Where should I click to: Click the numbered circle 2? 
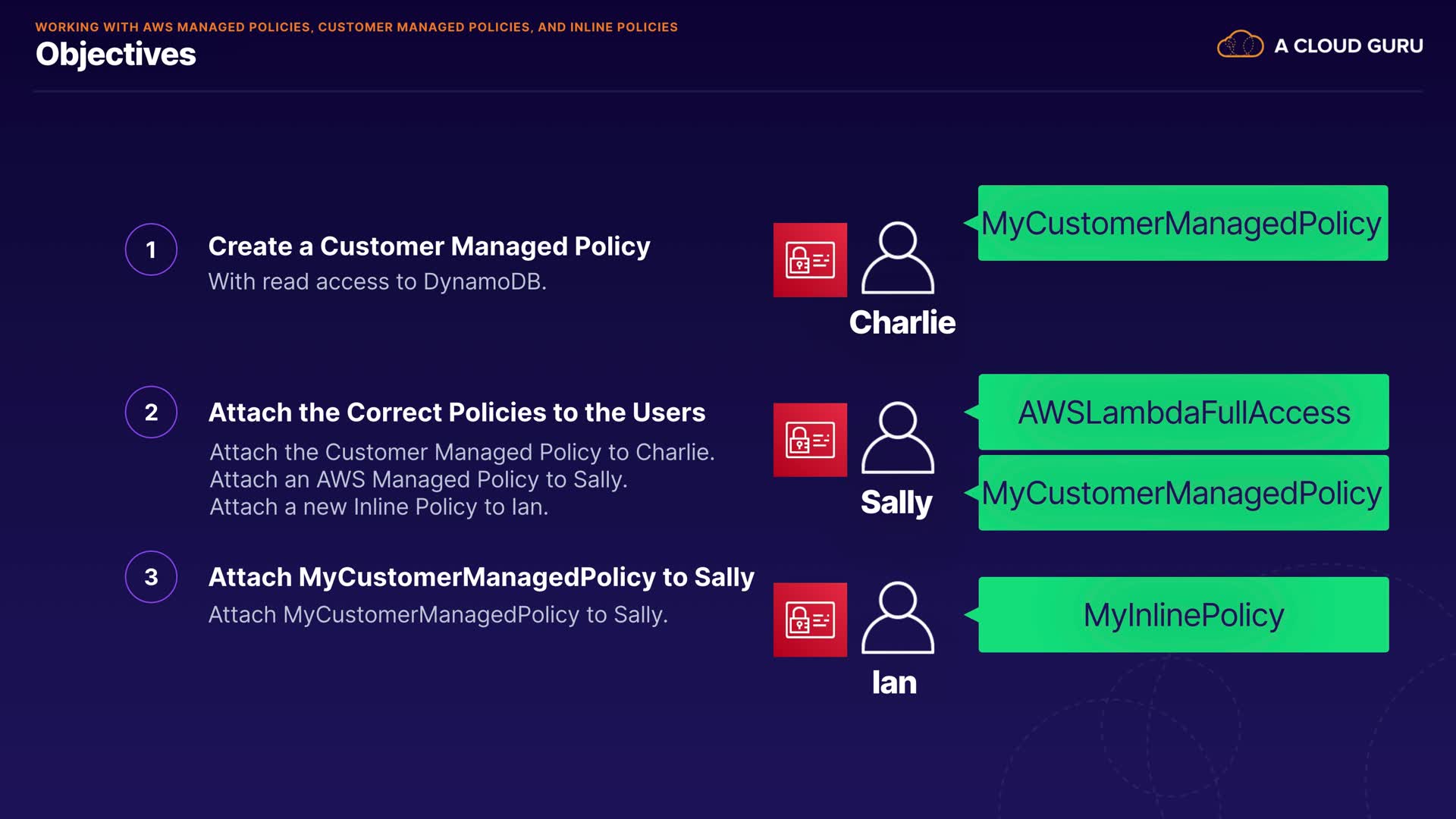(x=151, y=412)
